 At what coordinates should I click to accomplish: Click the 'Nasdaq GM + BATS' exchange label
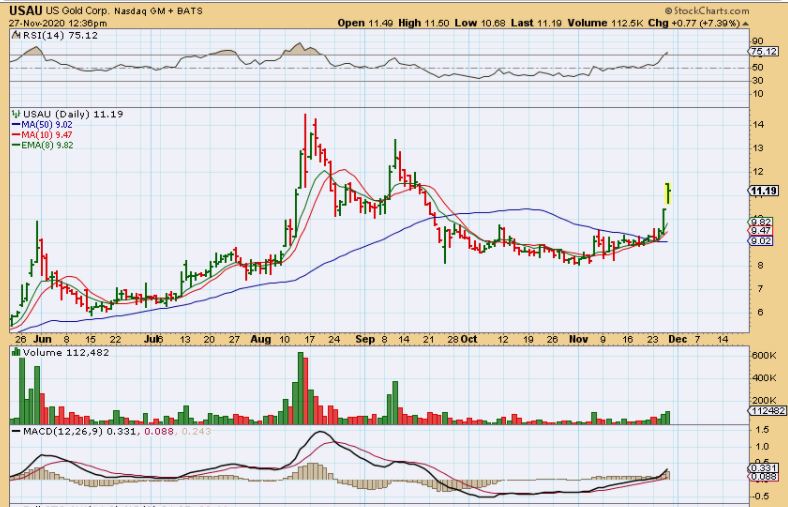tap(158, 11)
